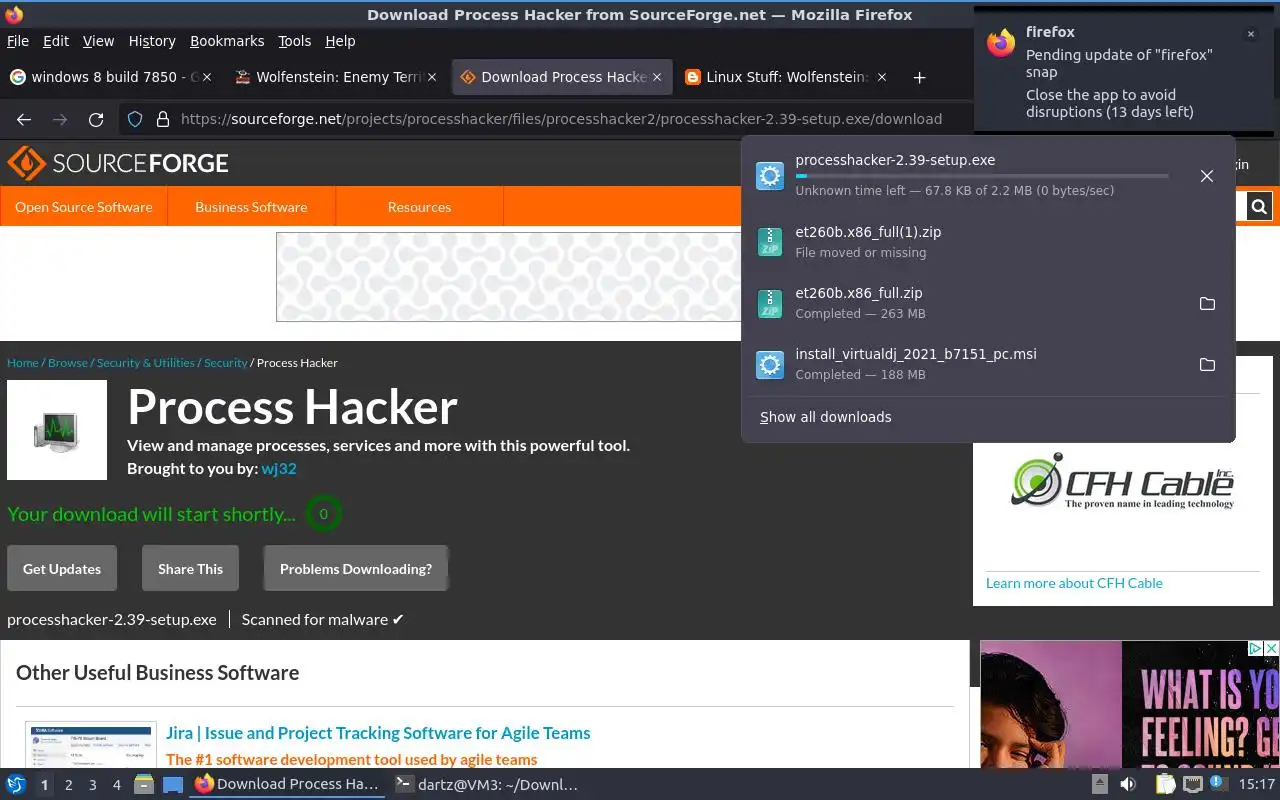Image resolution: width=1280 pixels, height=800 pixels.
Task: Click the et260b.x86_full.zip archive icon
Action: tap(770, 303)
